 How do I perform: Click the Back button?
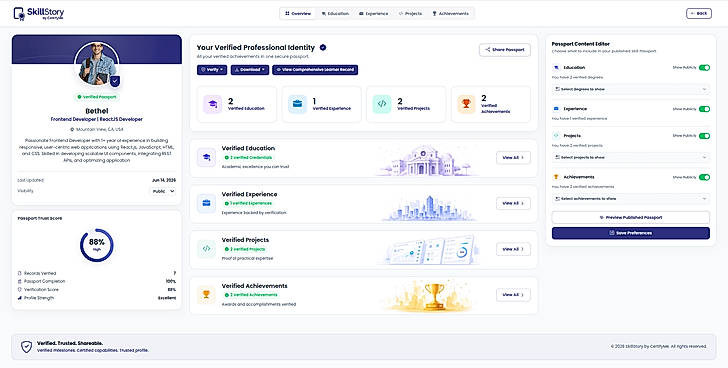click(x=699, y=13)
